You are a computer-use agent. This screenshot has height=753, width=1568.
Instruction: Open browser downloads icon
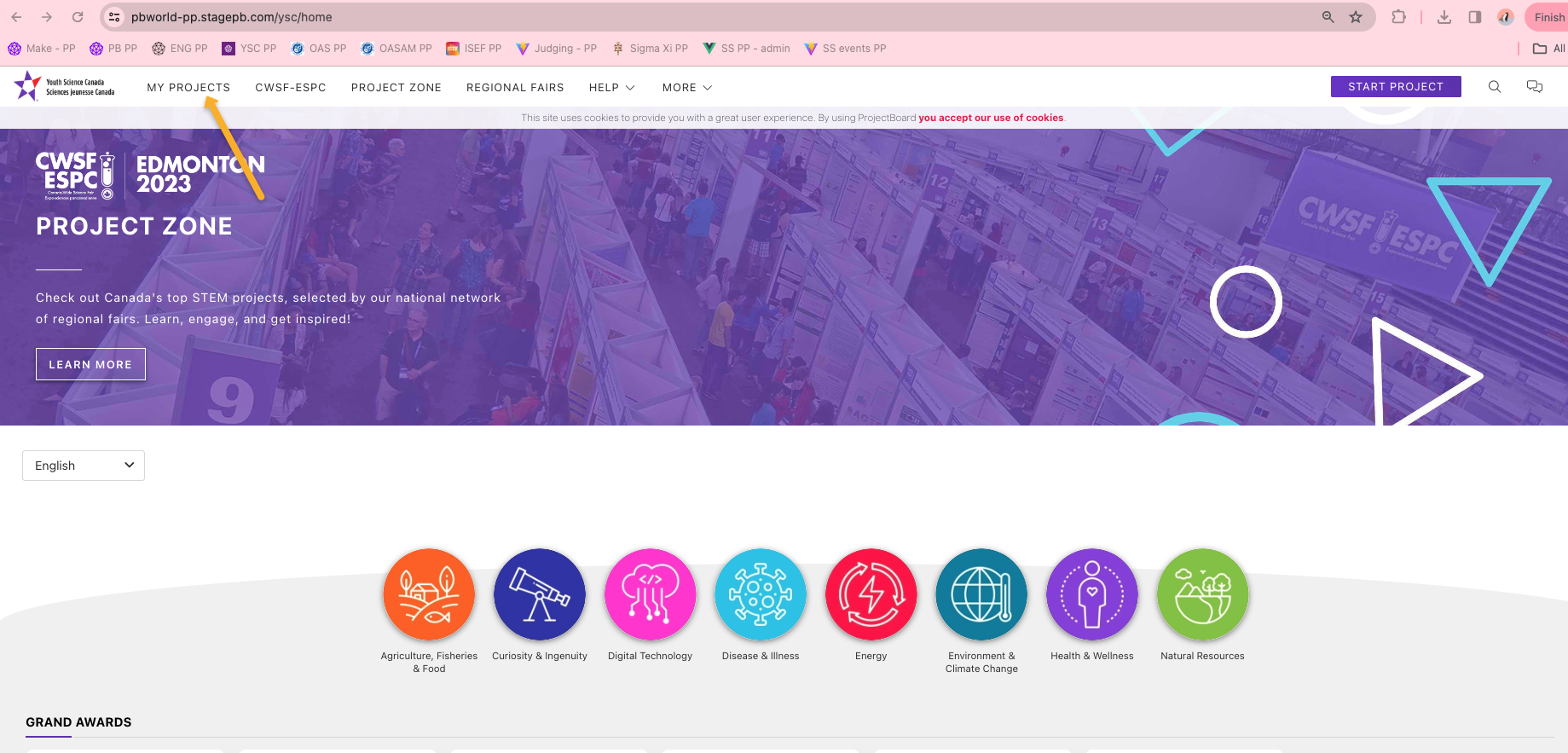(1444, 17)
